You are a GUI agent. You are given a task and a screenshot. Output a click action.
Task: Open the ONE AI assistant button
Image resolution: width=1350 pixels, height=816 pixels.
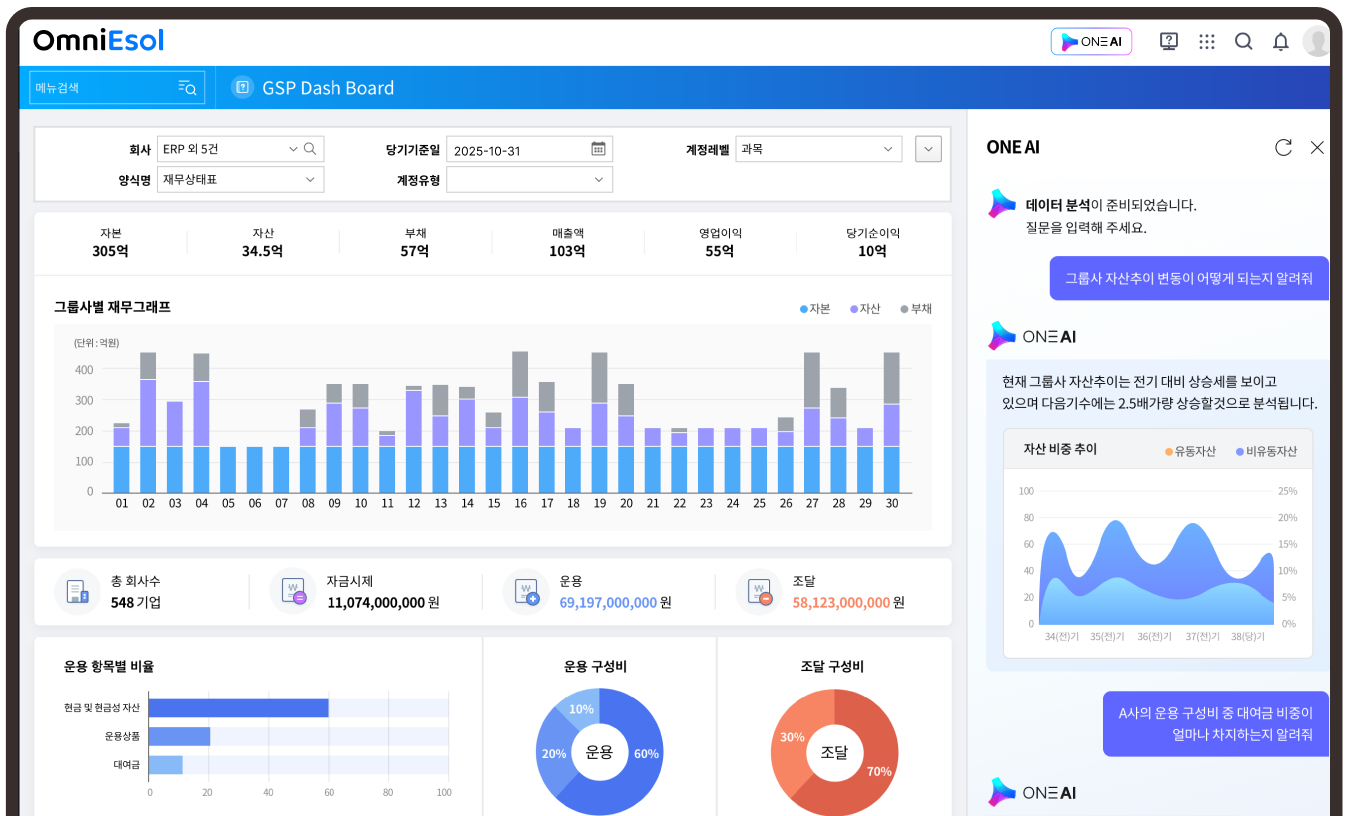pos(1091,42)
